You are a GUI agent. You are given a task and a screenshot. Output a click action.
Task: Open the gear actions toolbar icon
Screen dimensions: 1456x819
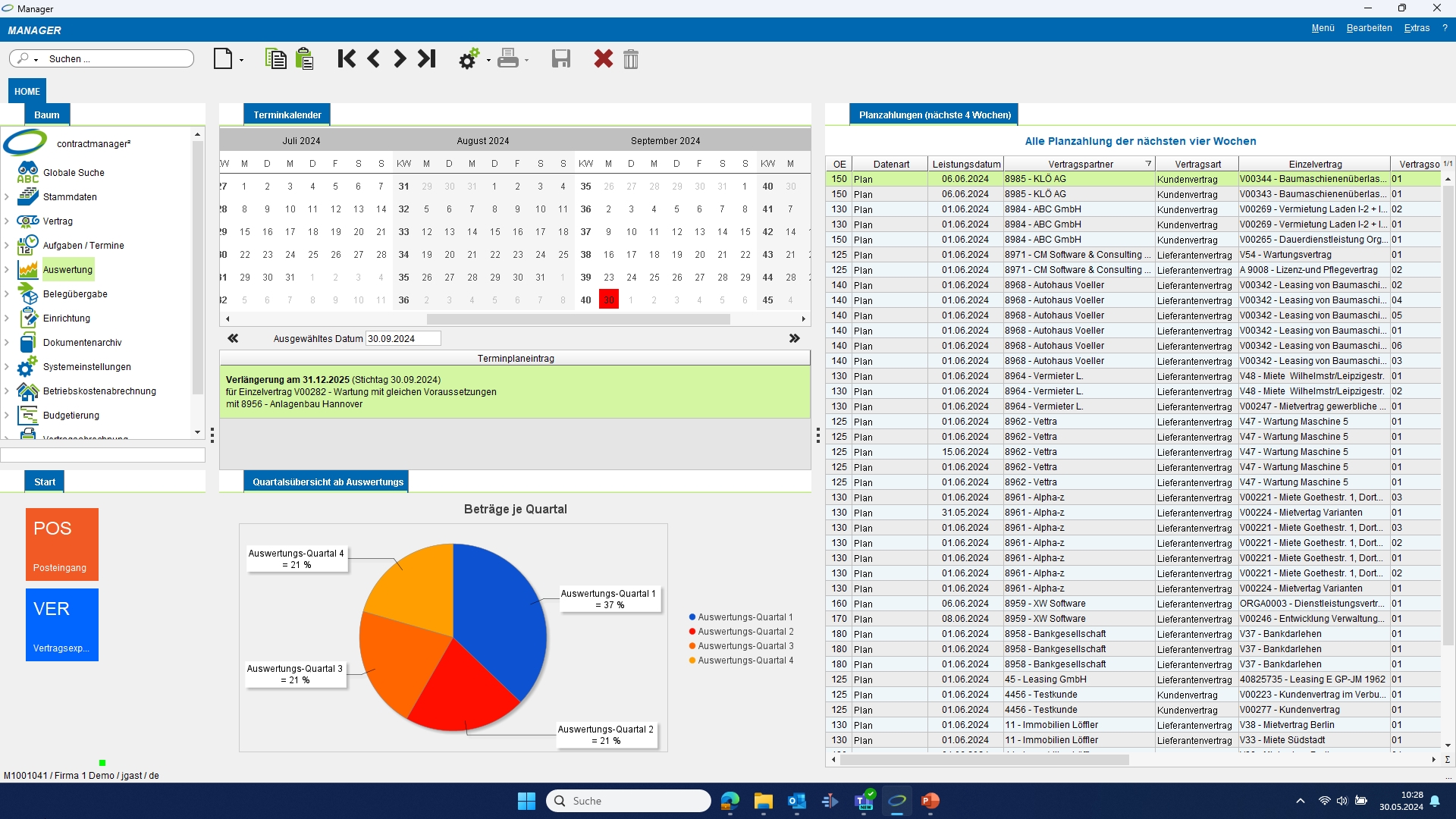[469, 58]
